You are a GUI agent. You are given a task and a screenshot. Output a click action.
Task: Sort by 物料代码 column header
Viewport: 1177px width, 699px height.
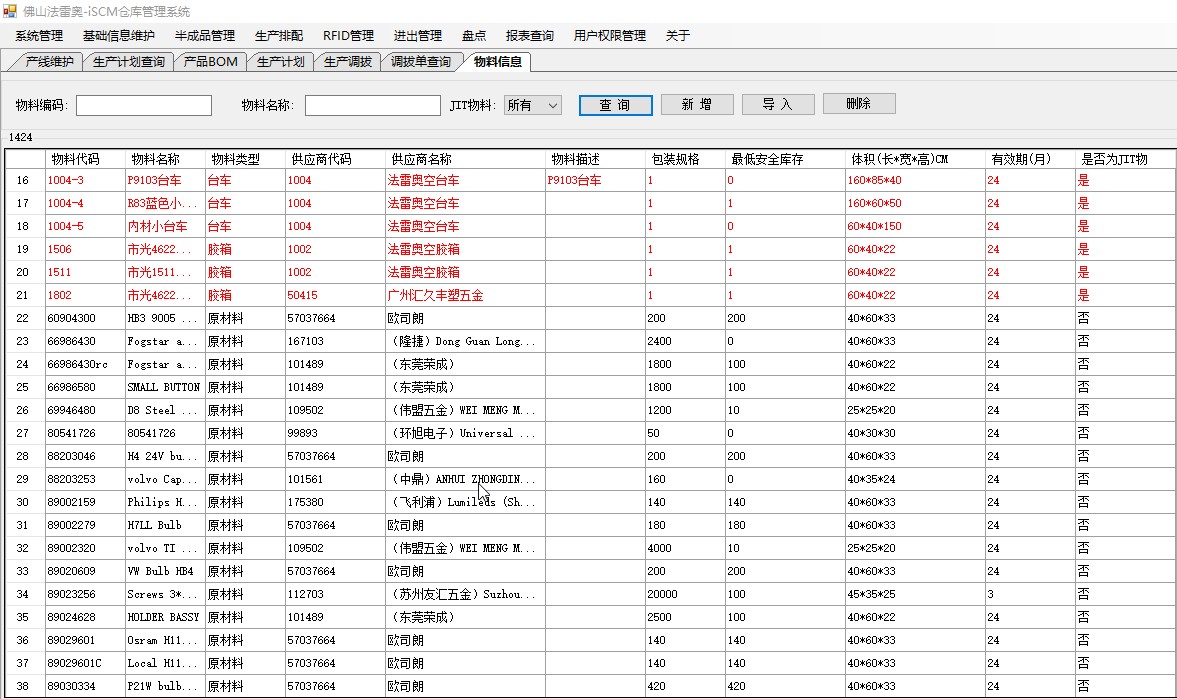pyautogui.click(x=86, y=159)
